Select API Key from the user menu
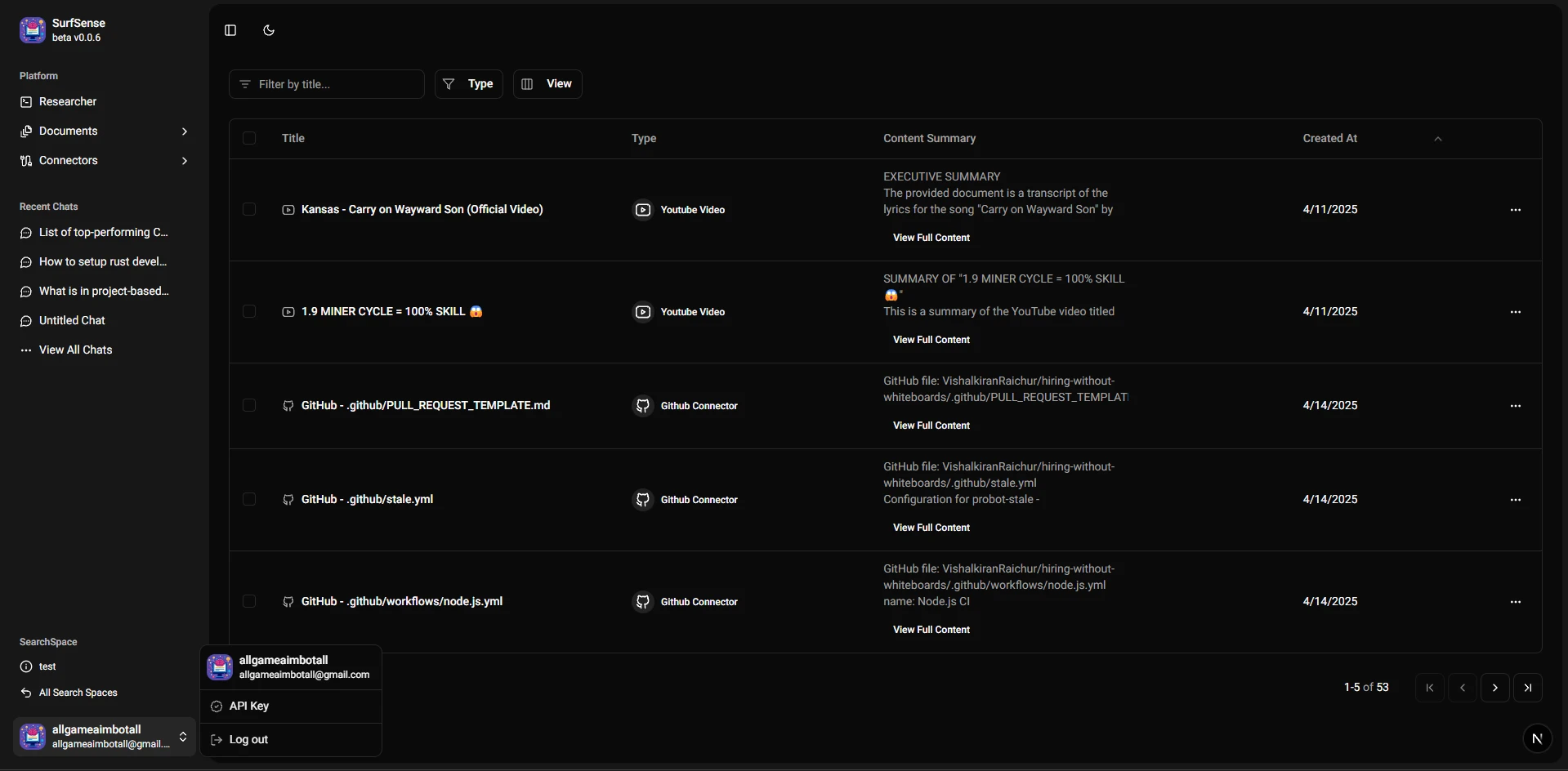Image resolution: width=1568 pixels, height=771 pixels. click(249, 706)
